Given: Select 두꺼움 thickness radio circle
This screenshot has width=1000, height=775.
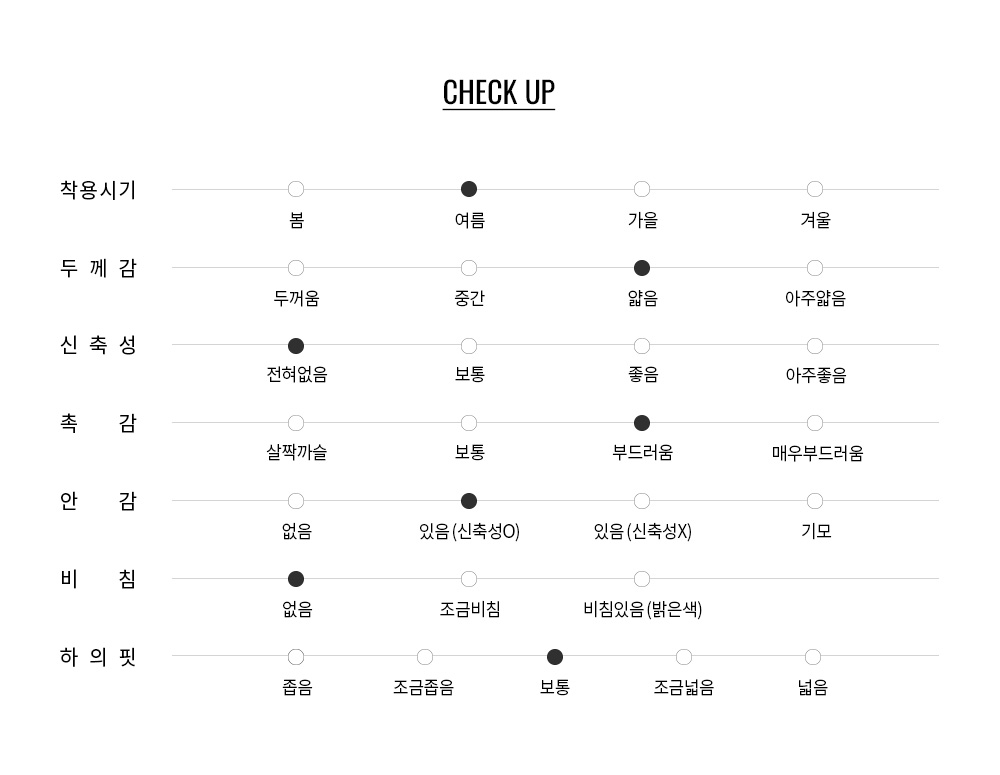Looking at the screenshot, I should [296, 268].
